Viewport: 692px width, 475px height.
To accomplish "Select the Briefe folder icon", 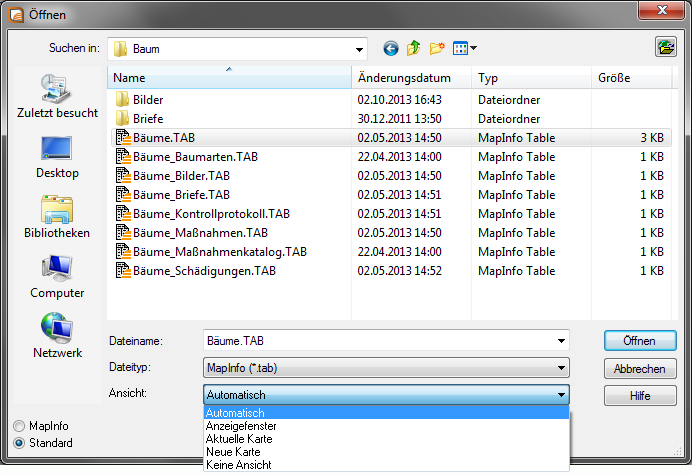I will (x=122, y=118).
